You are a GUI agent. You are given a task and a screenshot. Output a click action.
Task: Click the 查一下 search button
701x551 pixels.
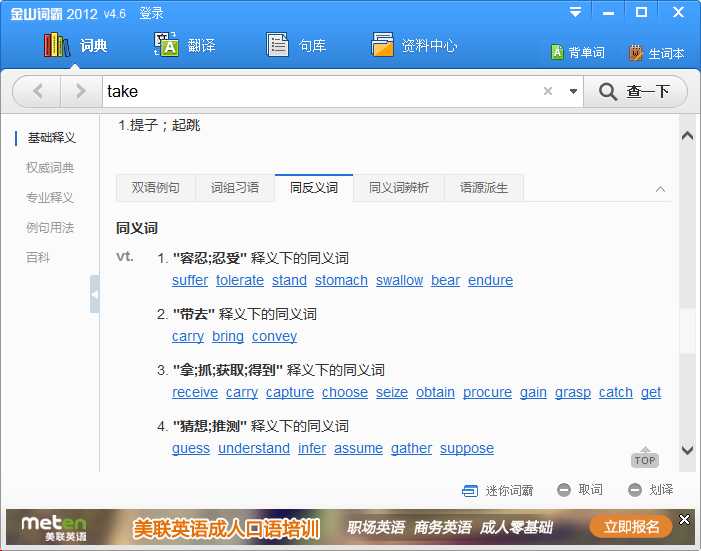coord(634,91)
